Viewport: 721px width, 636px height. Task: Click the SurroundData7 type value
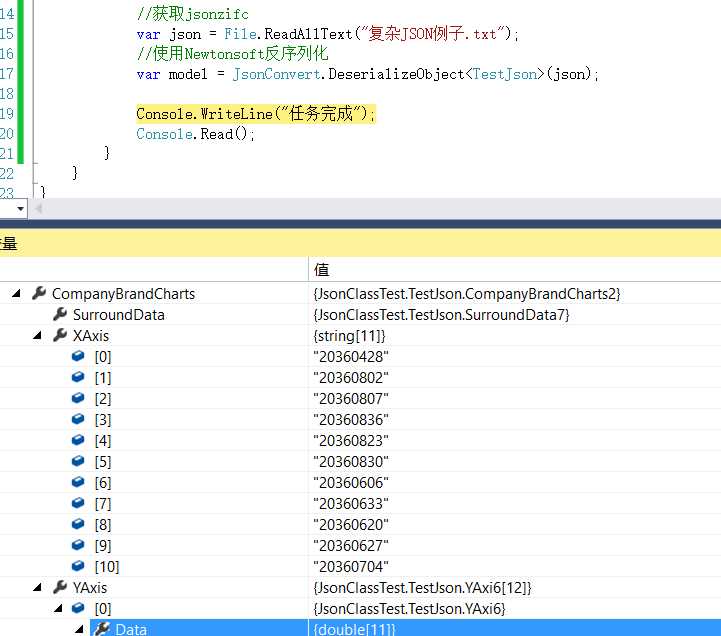[441, 315]
